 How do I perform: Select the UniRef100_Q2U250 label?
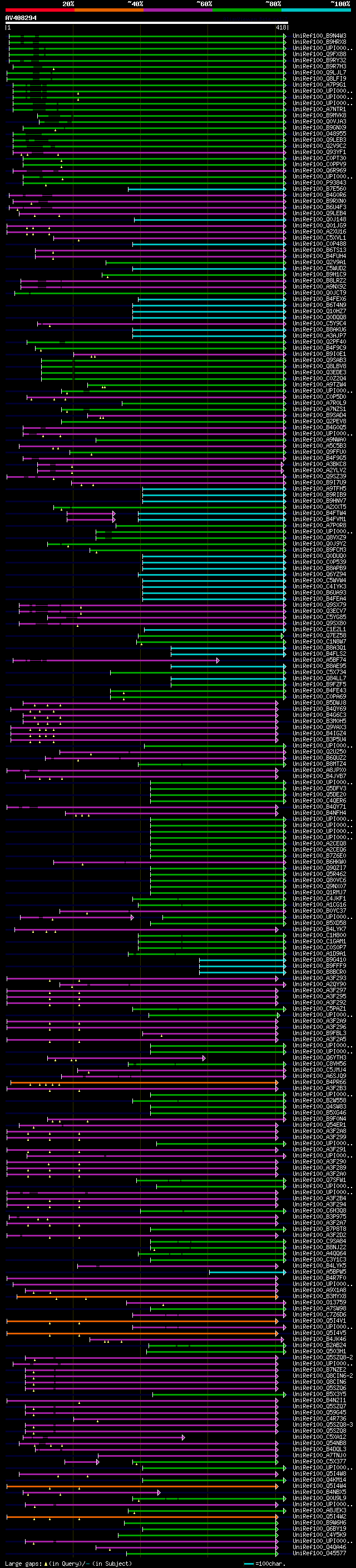tap(319, 752)
